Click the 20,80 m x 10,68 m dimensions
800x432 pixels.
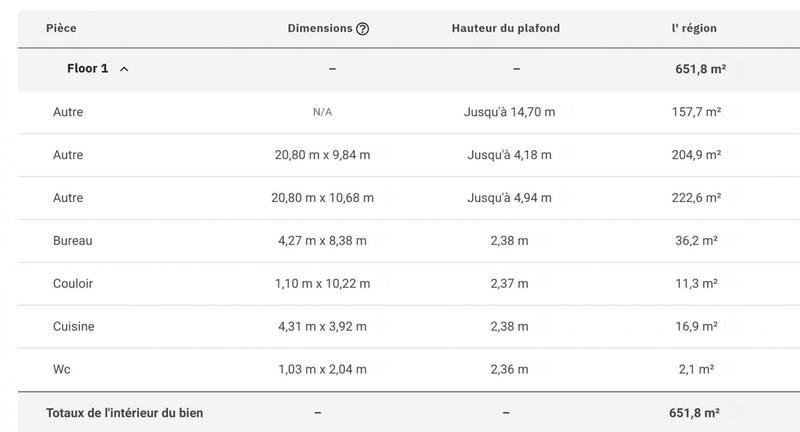(x=322, y=198)
